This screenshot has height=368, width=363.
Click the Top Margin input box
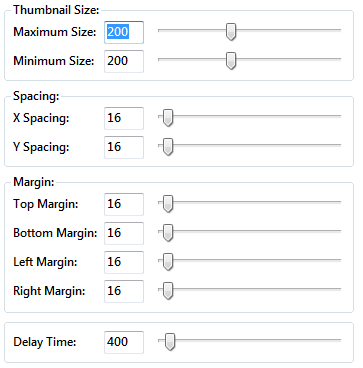tap(124, 204)
